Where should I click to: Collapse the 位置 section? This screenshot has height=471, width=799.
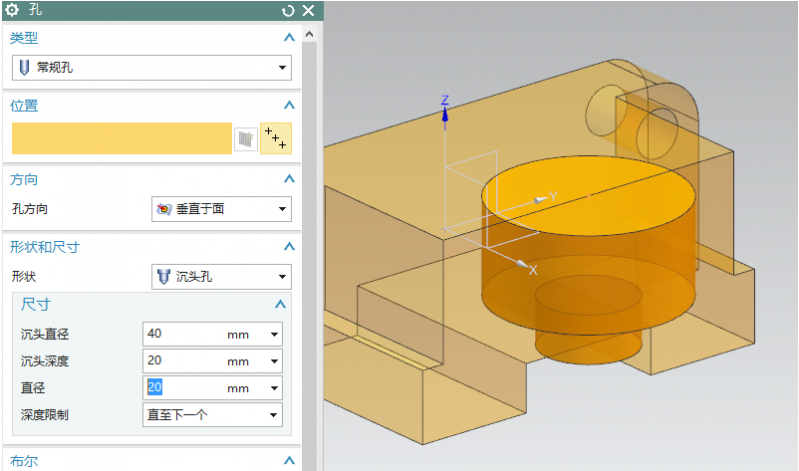click(289, 105)
